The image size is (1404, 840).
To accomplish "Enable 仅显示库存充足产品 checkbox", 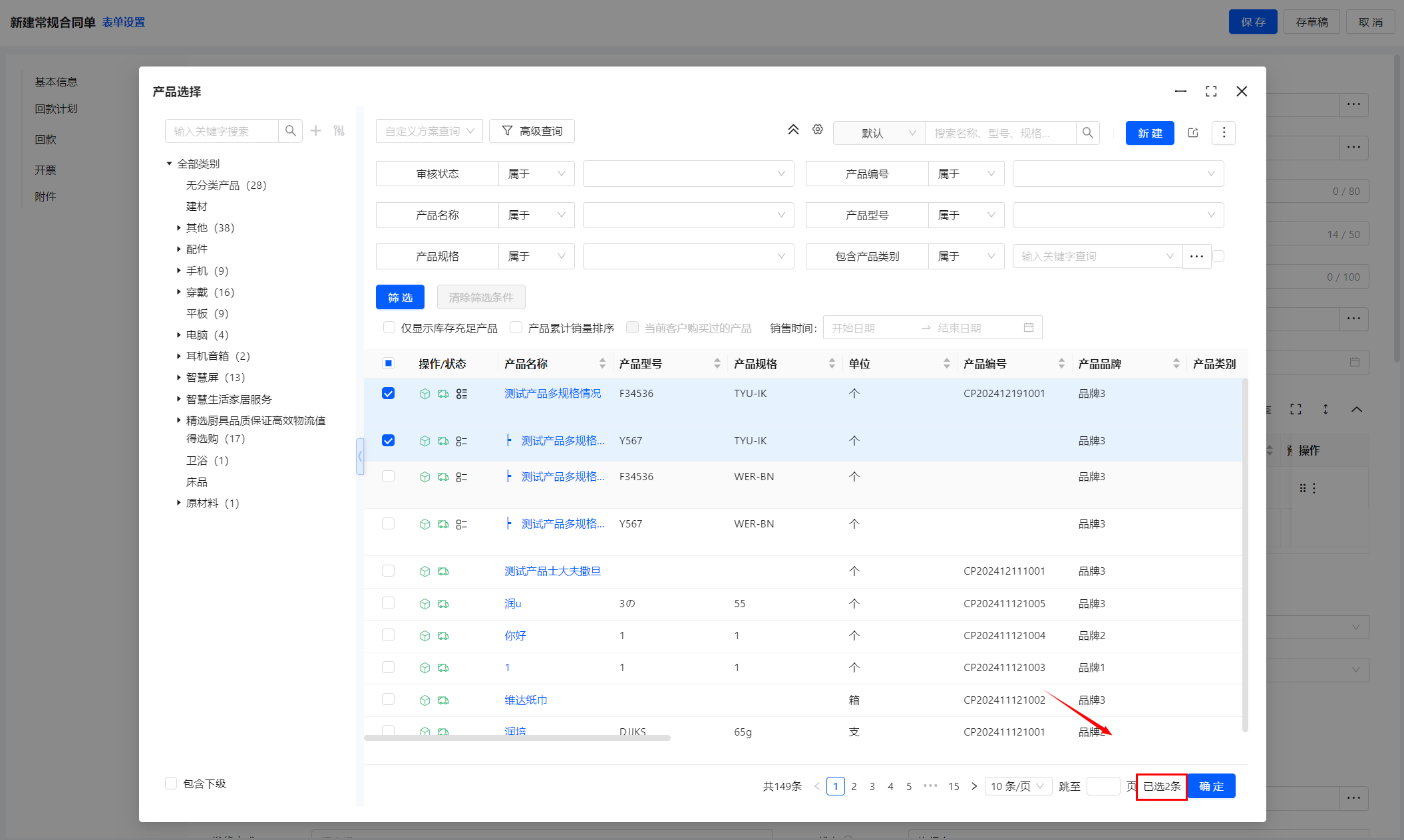I will point(389,327).
